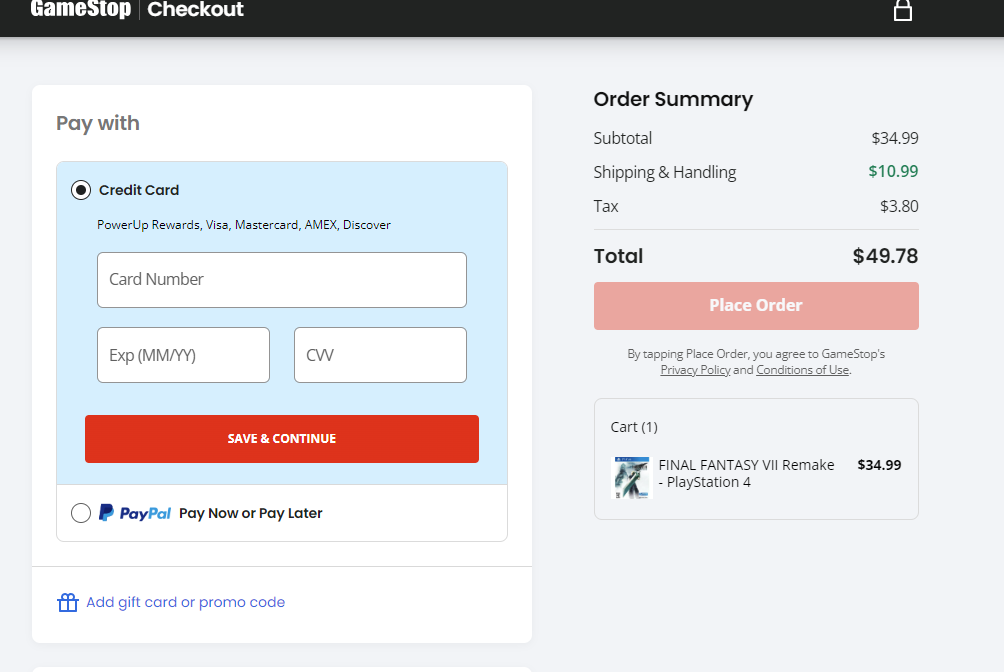This screenshot has height=672, width=1004.
Task: Click the GameStop logo in header
Action: pyautogui.click(x=81, y=9)
